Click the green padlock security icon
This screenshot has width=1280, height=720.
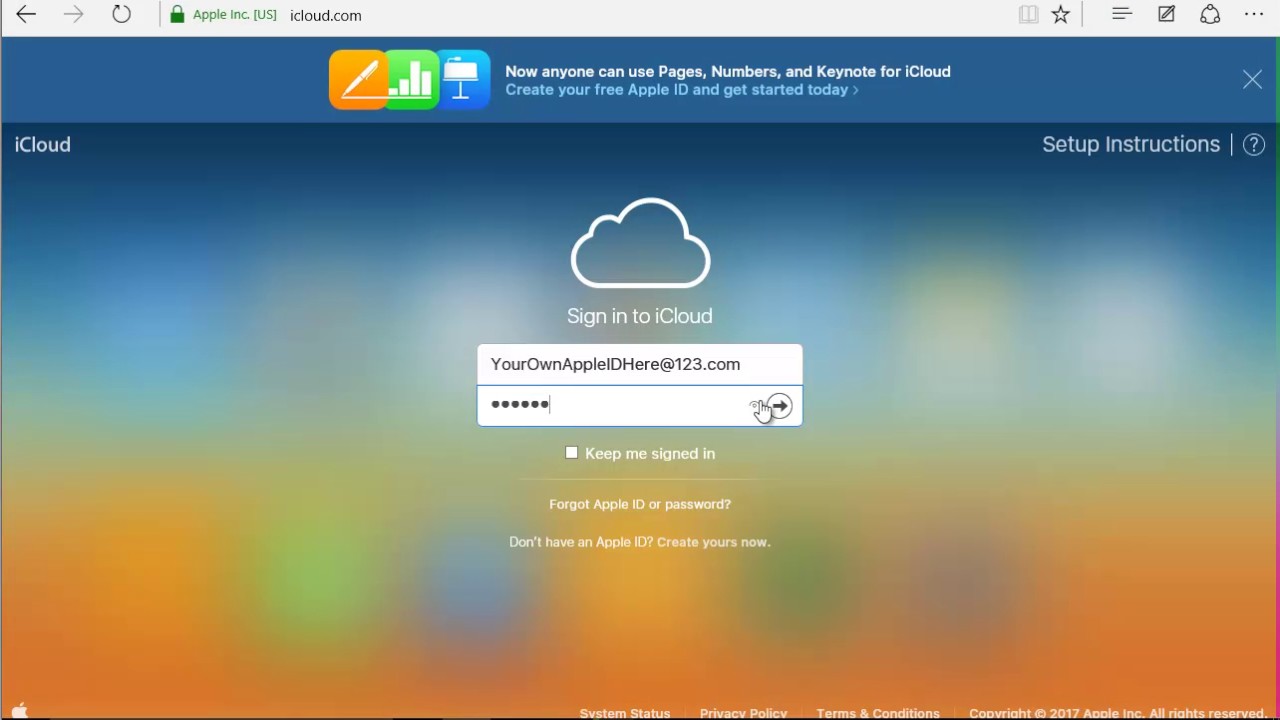178,15
